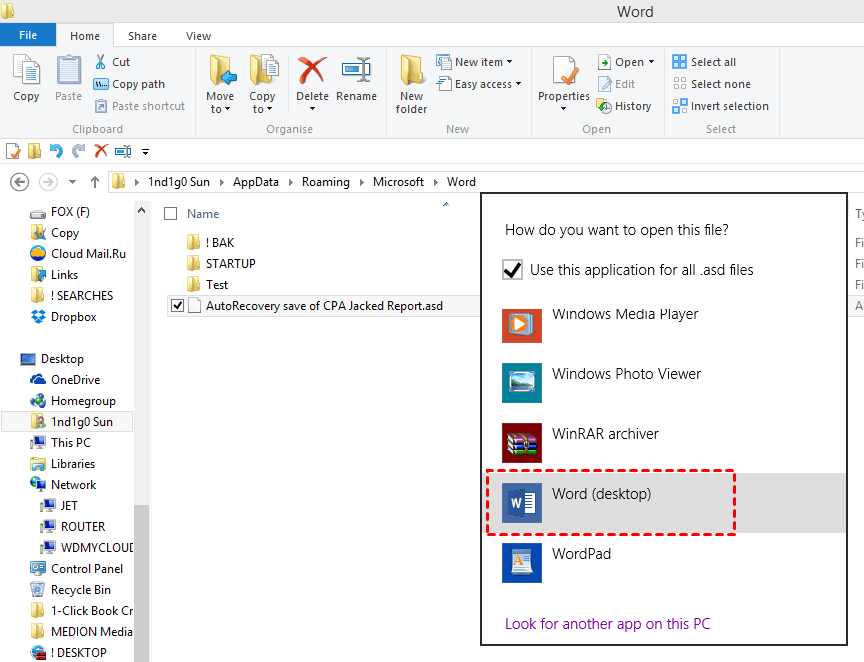Open the Properties icon in ribbon
Image resolution: width=864 pixels, height=662 pixels.
(564, 73)
